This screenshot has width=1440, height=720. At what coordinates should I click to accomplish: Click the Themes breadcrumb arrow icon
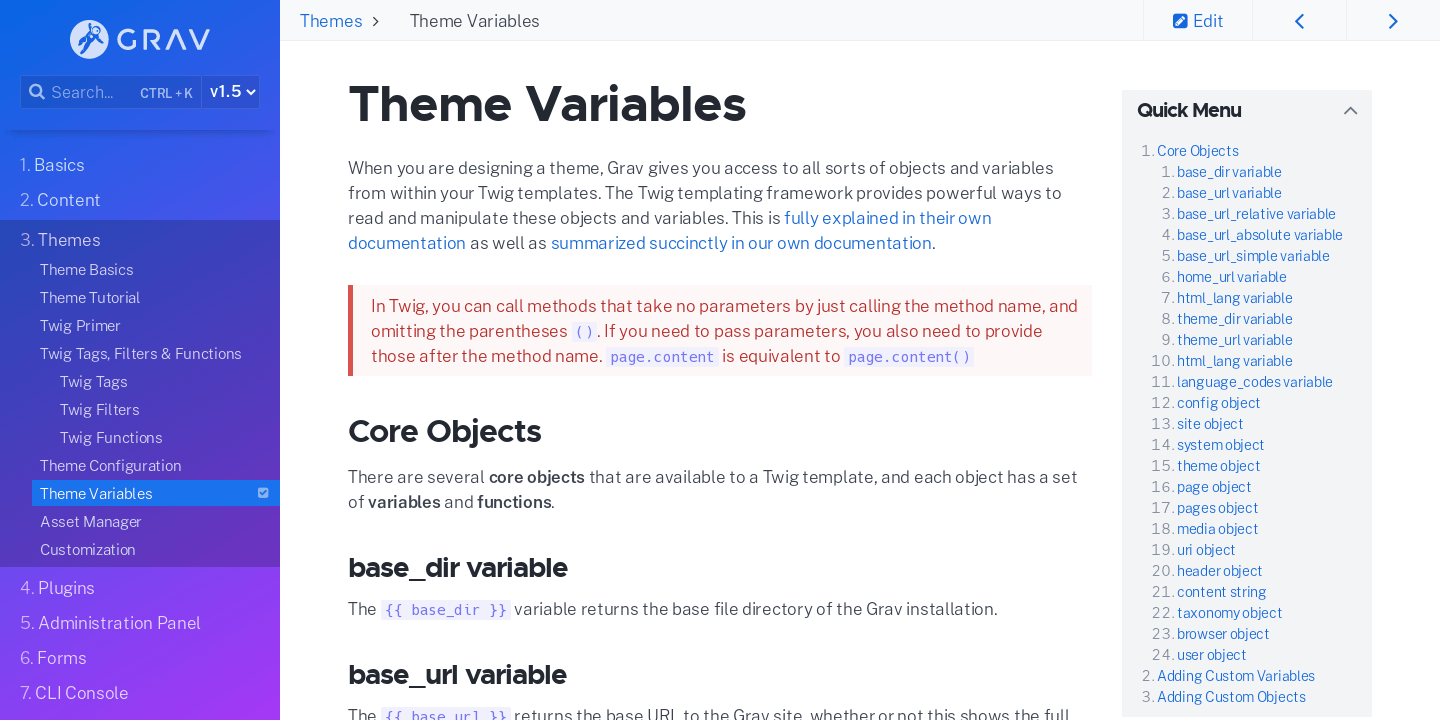click(x=377, y=20)
